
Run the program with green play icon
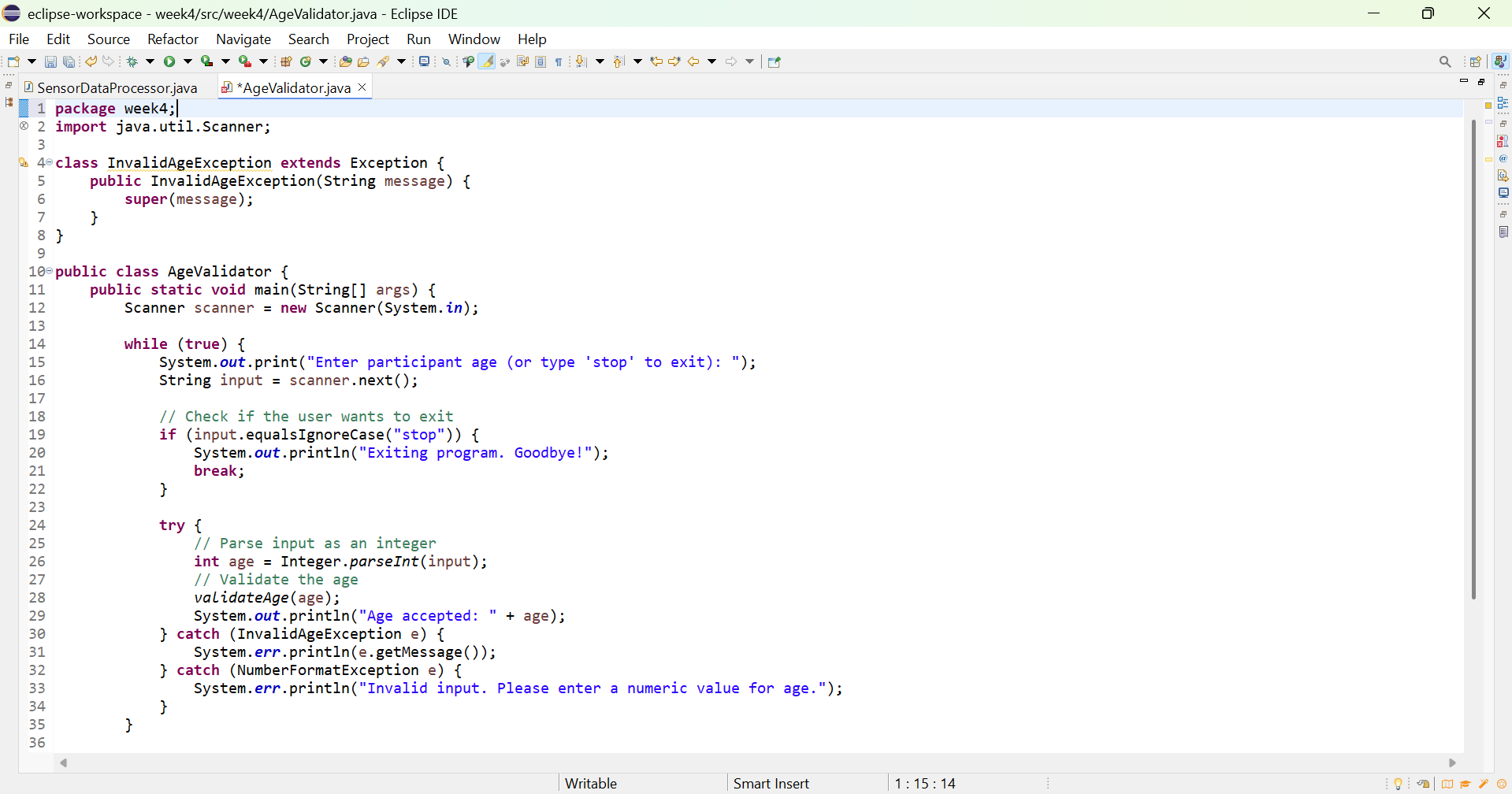tap(169, 61)
